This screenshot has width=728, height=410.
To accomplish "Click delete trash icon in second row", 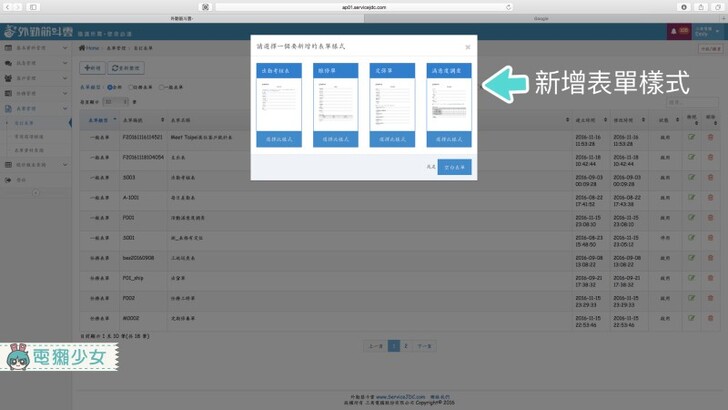I will coord(711,156).
